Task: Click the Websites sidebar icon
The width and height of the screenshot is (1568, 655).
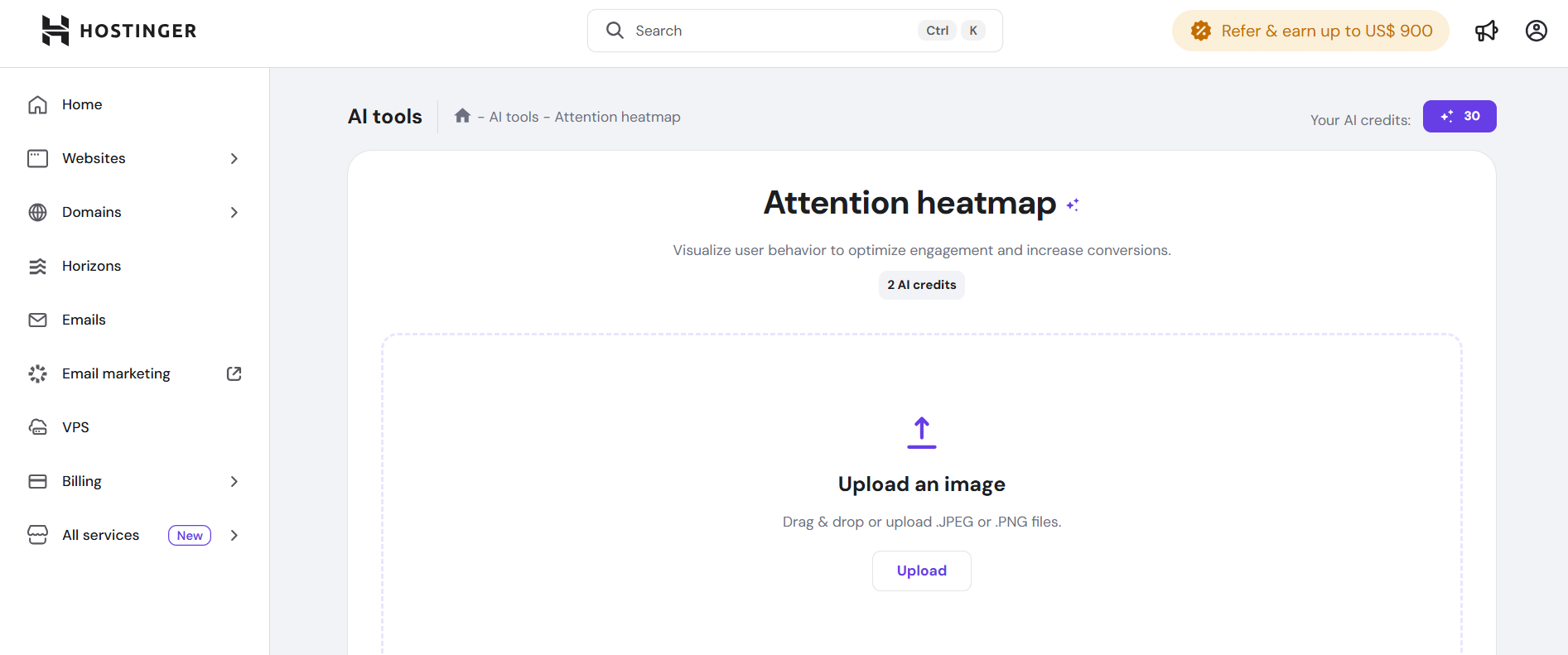Action: pos(38,158)
